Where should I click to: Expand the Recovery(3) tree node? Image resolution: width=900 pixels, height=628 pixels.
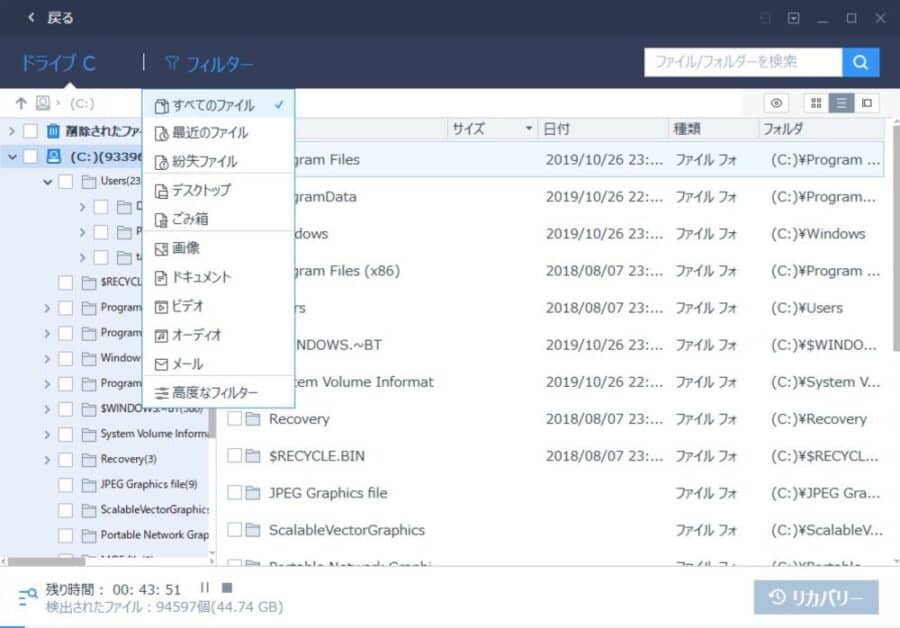tap(47, 460)
